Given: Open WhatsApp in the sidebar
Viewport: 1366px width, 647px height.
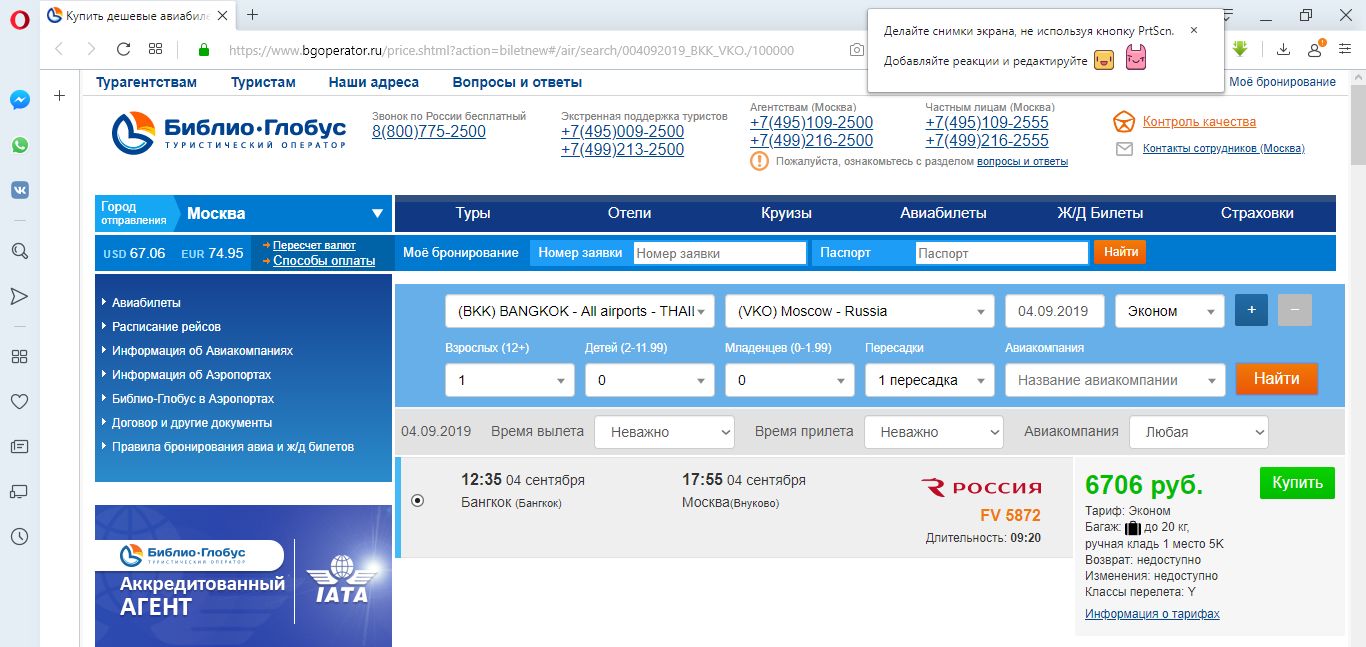Looking at the screenshot, I should click(19, 145).
